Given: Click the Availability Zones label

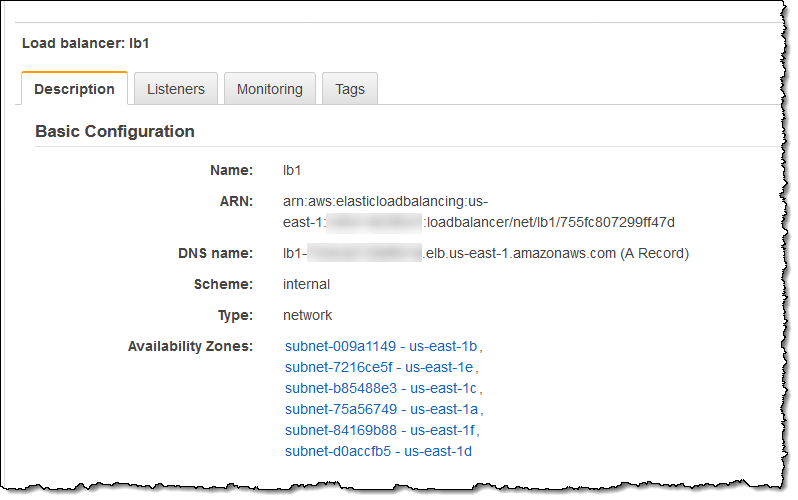Looking at the screenshot, I should tap(190, 346).
